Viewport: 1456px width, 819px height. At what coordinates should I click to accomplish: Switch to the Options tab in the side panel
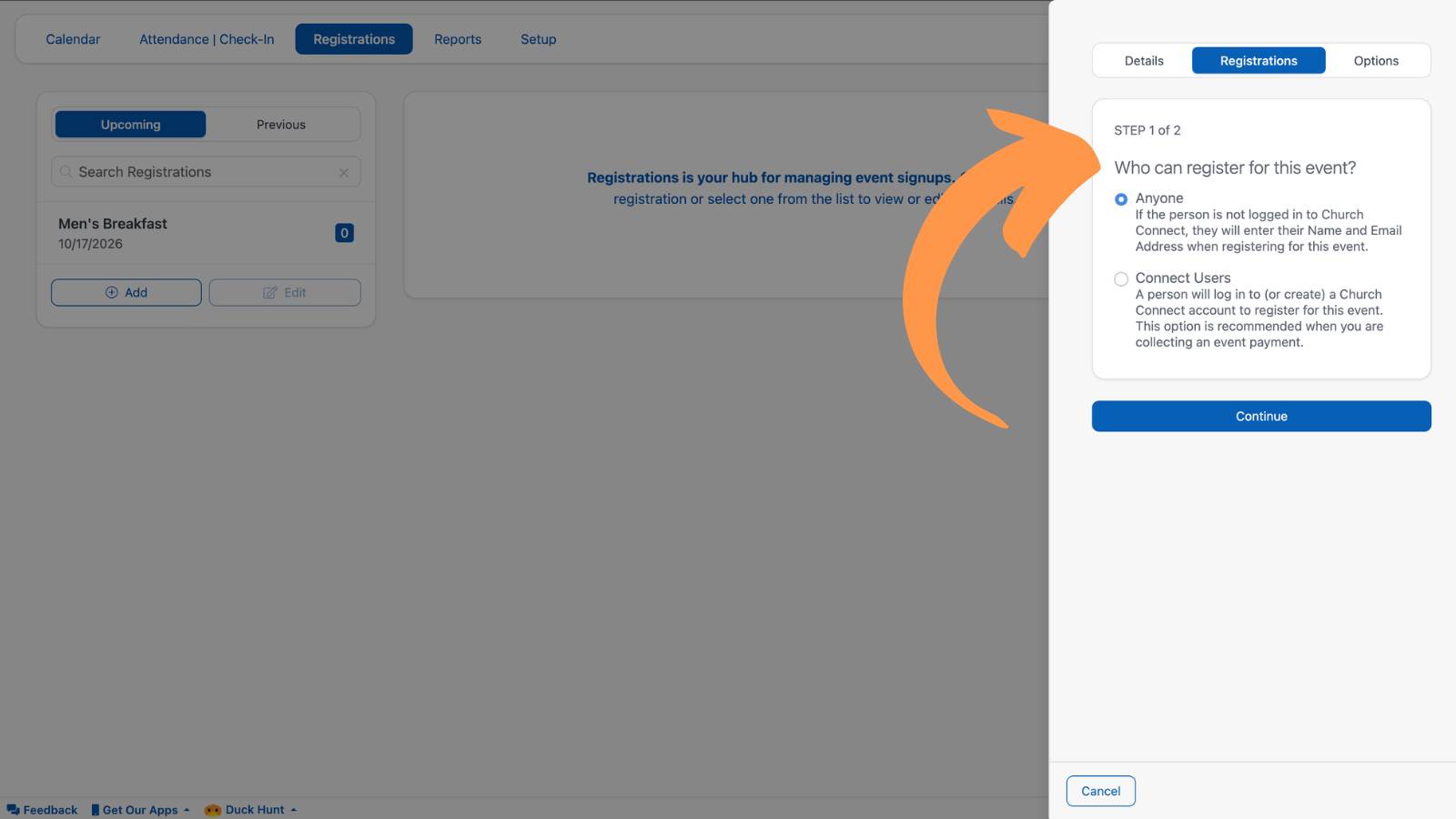coord(1376,61)
